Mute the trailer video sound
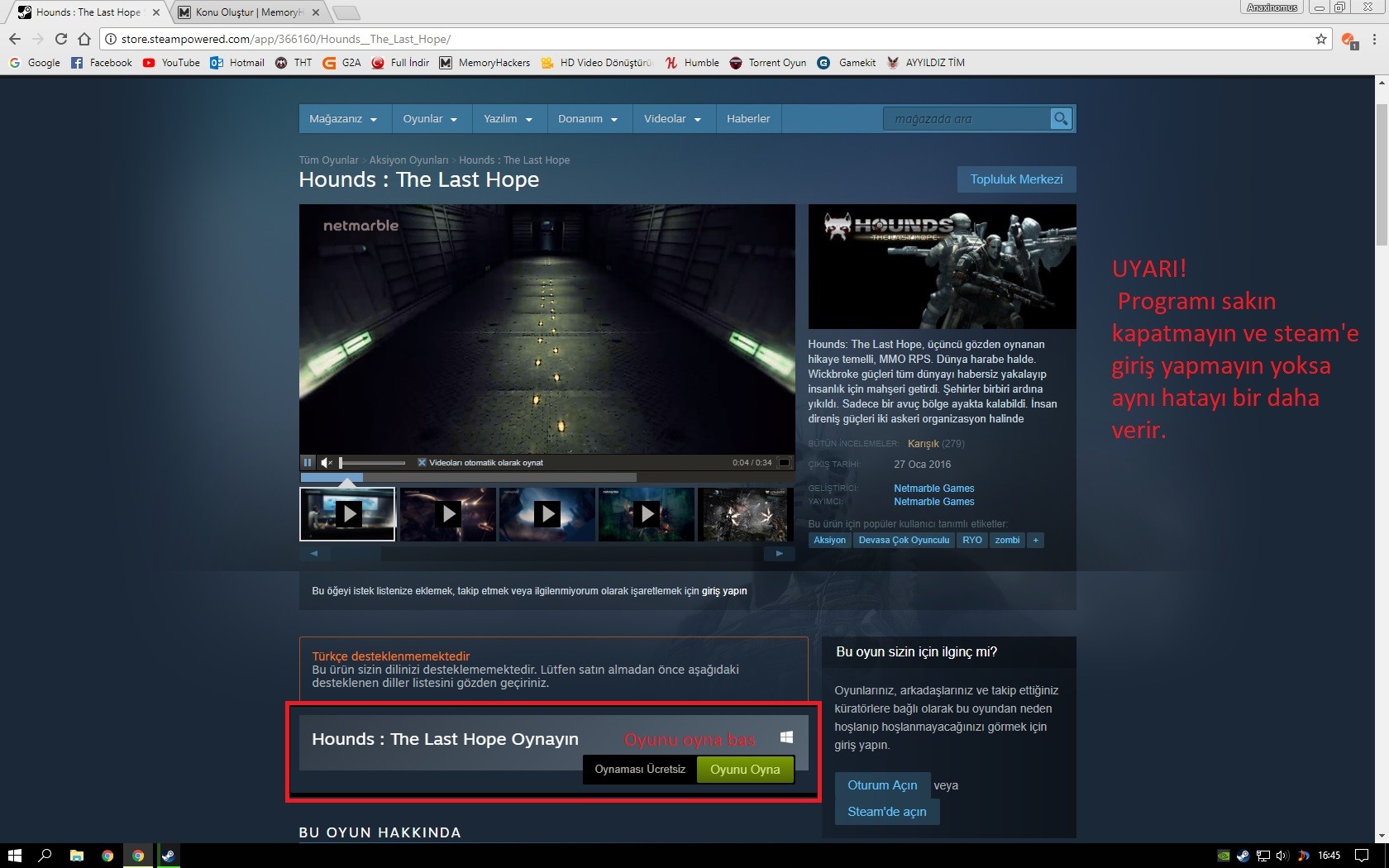The image size is (1389, 868). tap(327, 463)
